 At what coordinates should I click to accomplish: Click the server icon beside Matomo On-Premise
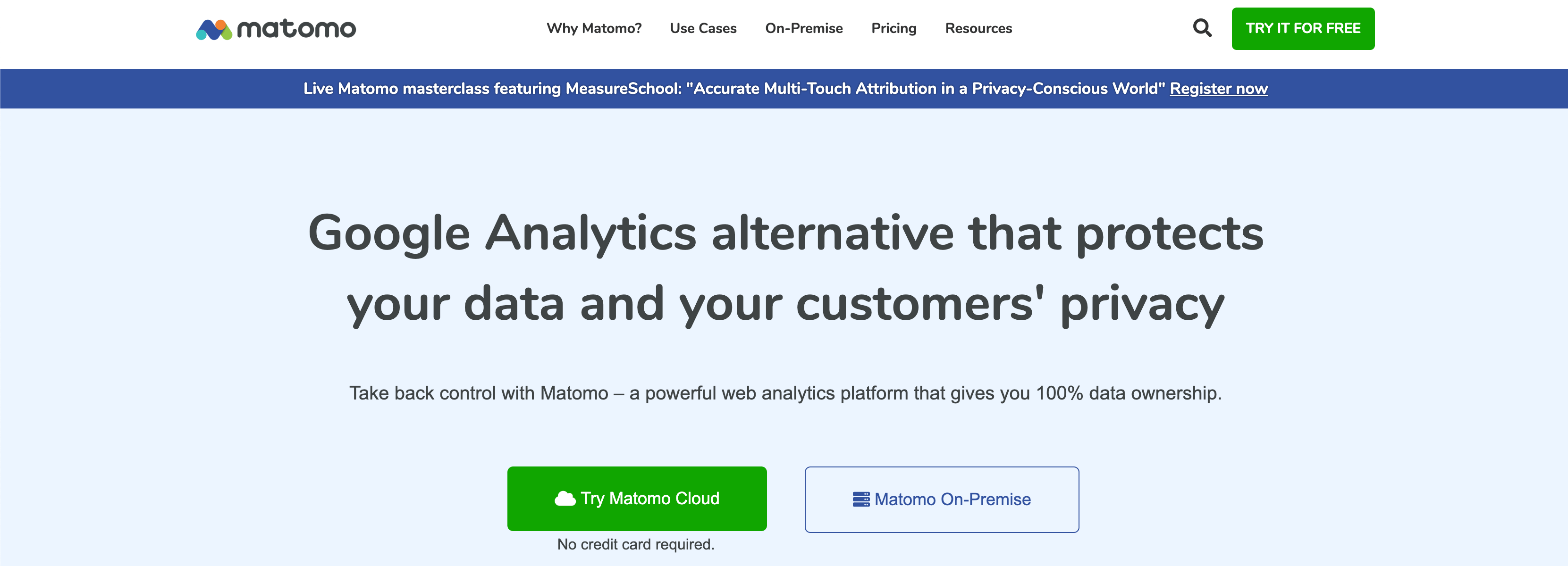[x=860, y=499]
